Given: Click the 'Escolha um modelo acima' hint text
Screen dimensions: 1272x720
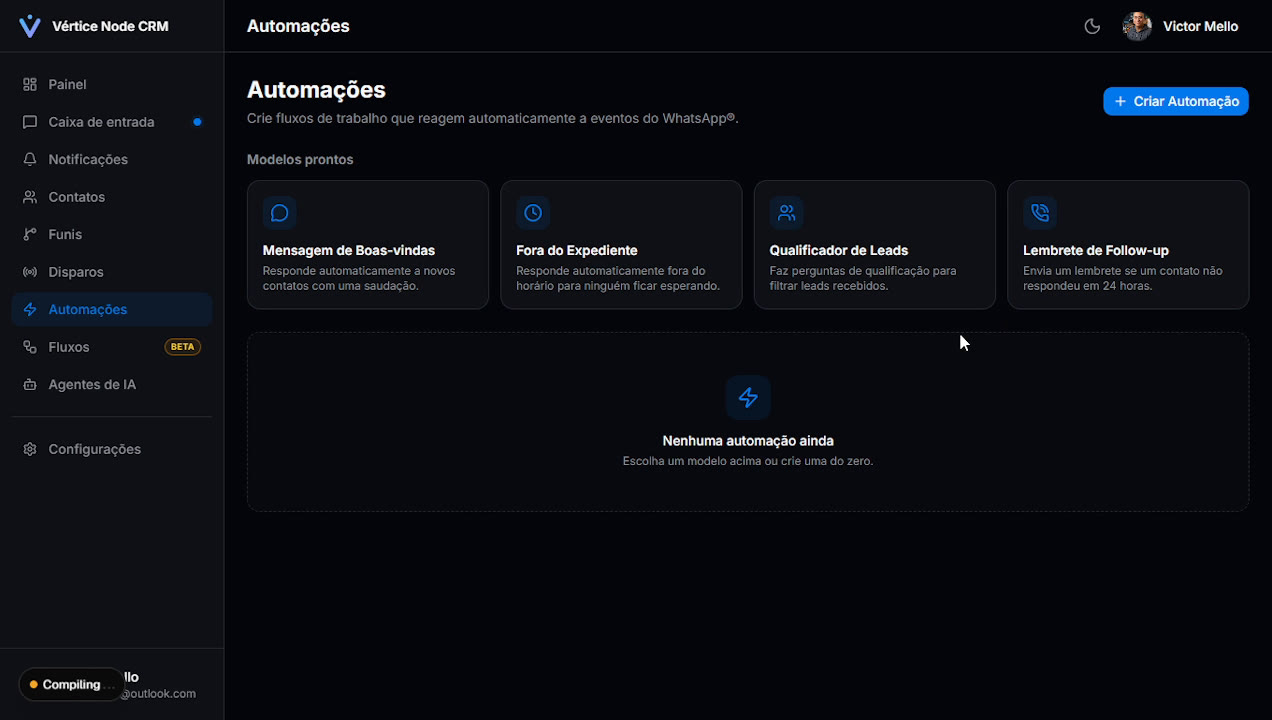Looking at the screenshot, I should click(x=748, y=461).
